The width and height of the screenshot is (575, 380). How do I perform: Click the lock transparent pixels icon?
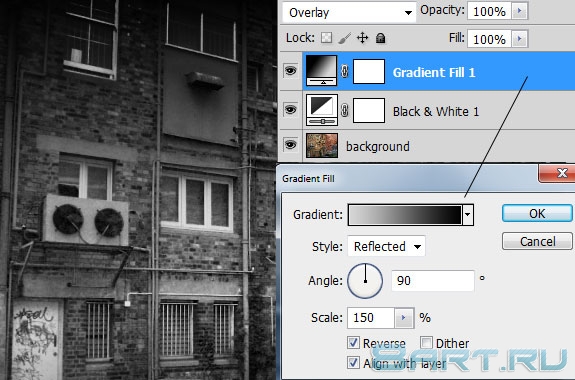point(326,37)
